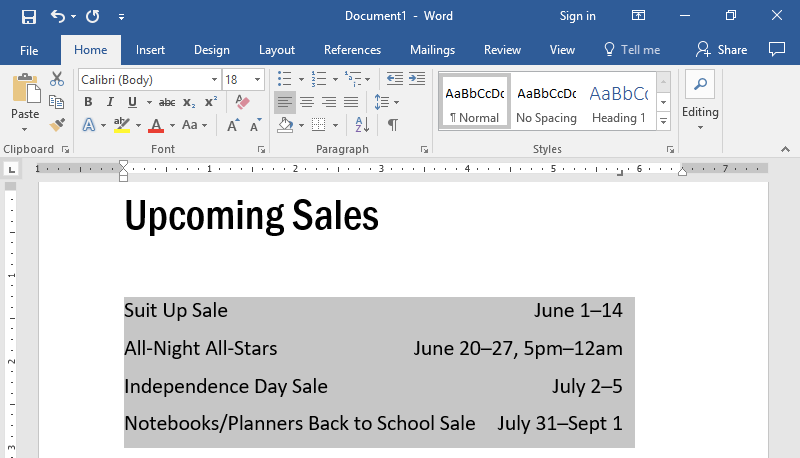
Task: Cut selection with the scissors icon
Action: coord(57,79)
